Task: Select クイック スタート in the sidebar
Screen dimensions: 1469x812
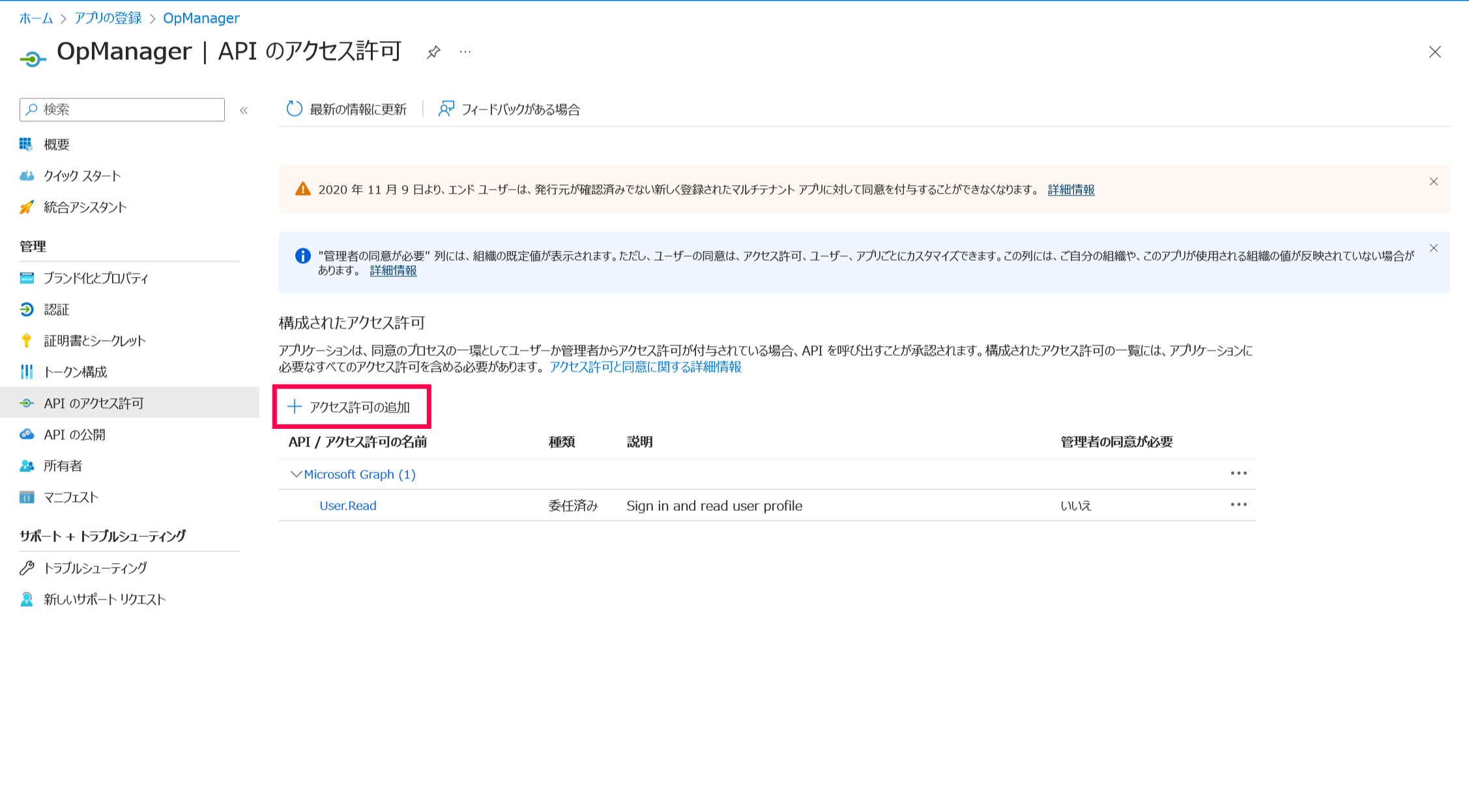Action: click(81, 175)
